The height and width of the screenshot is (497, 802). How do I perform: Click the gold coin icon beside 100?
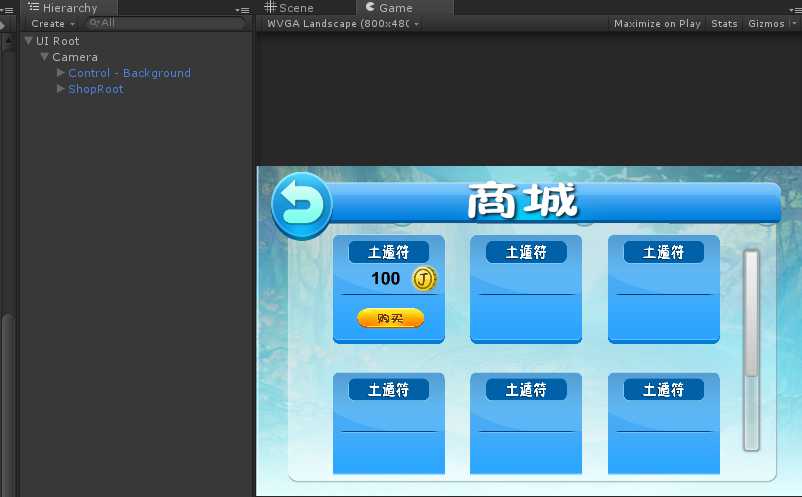tap(424, 279)
